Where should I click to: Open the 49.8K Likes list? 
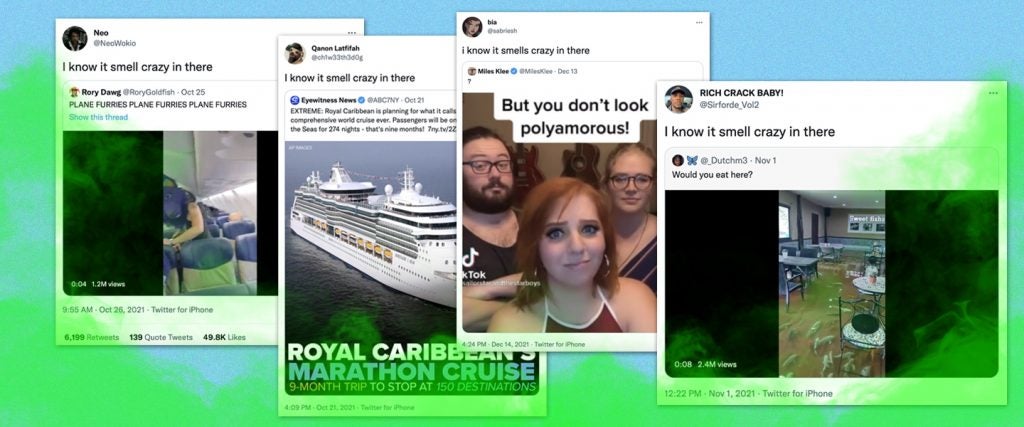pyautogui.click(x=225, y=338)
